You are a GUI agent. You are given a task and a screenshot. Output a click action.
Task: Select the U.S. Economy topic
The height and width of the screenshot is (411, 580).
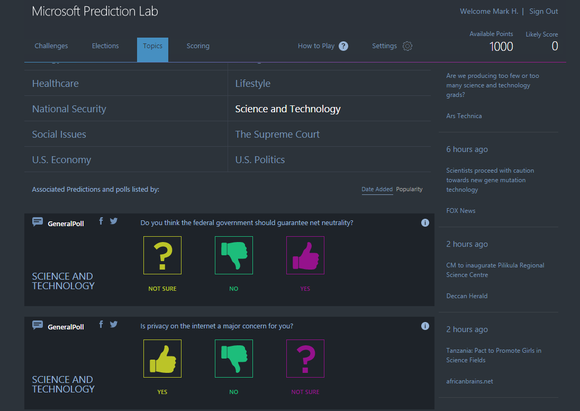(61, 160)
